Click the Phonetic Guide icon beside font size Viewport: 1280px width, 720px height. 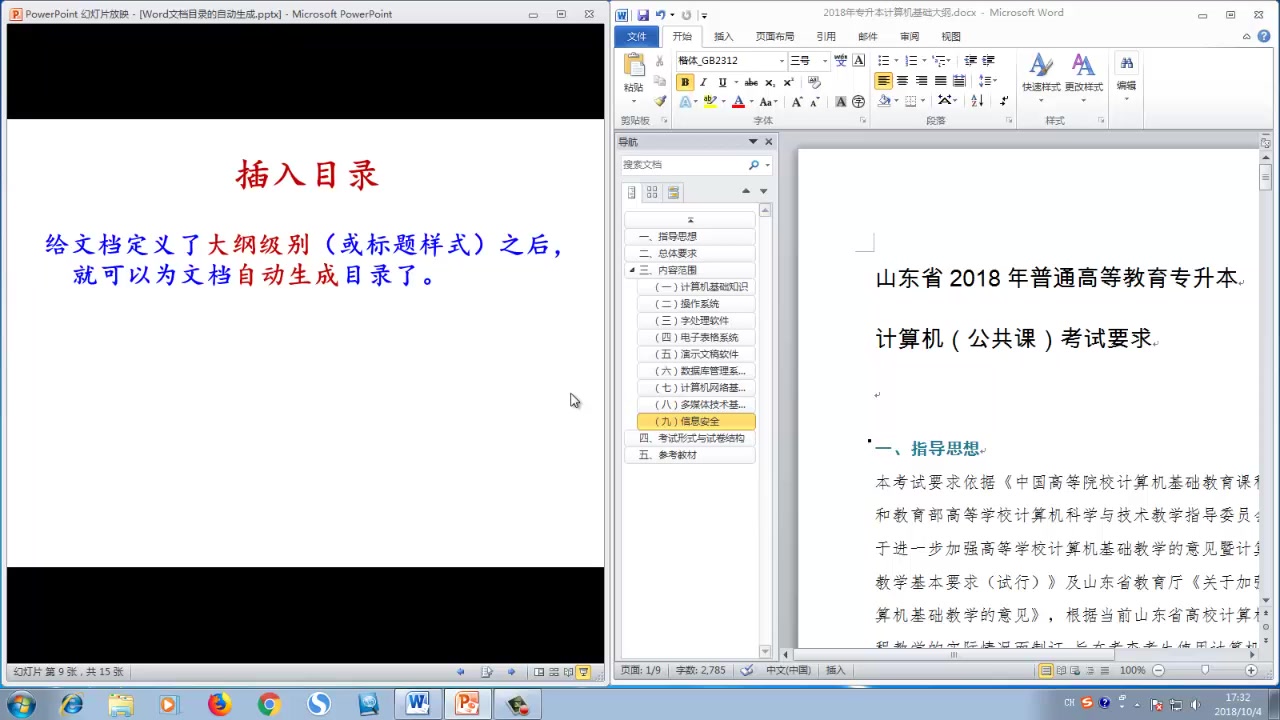pos(841,61)
